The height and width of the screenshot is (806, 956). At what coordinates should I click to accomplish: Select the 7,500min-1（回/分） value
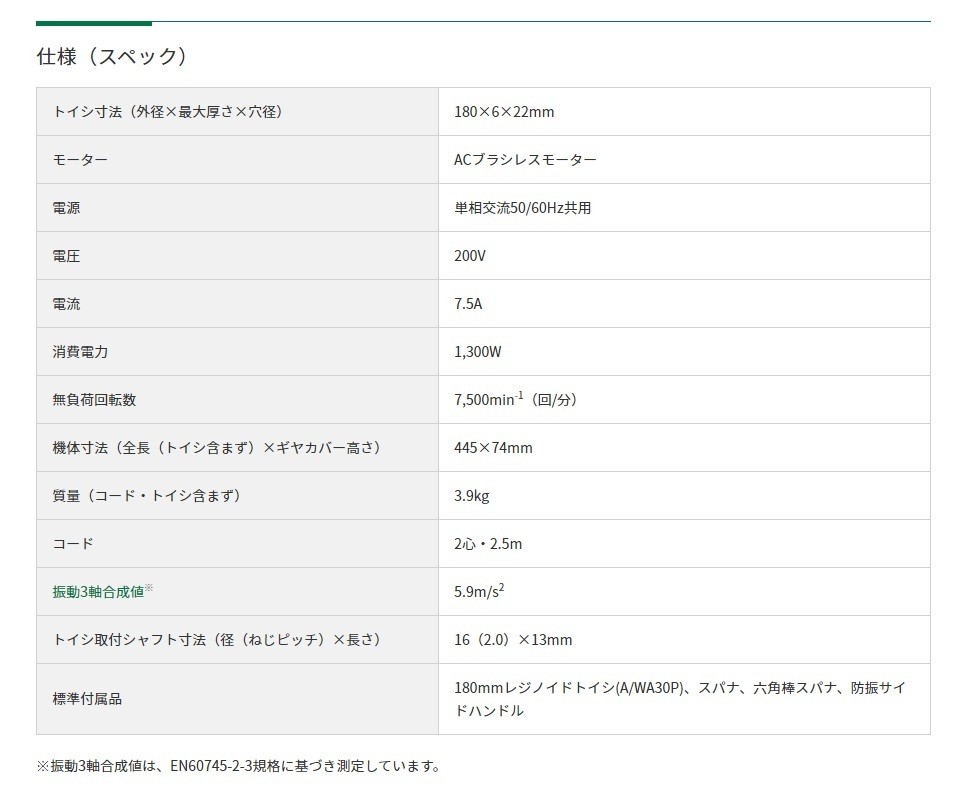point(515,399)
